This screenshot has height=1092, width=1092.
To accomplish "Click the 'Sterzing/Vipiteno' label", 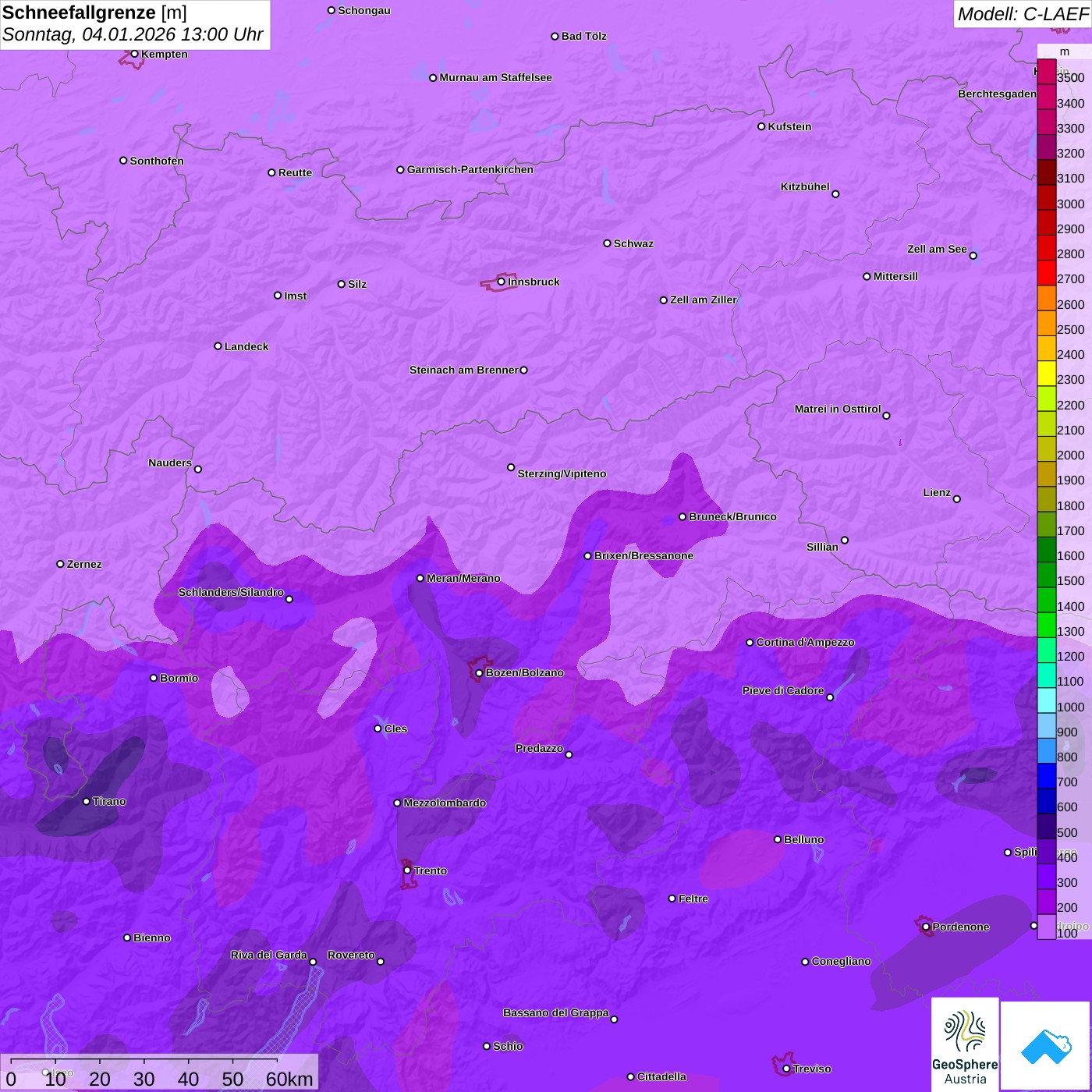I will (562, 473).
